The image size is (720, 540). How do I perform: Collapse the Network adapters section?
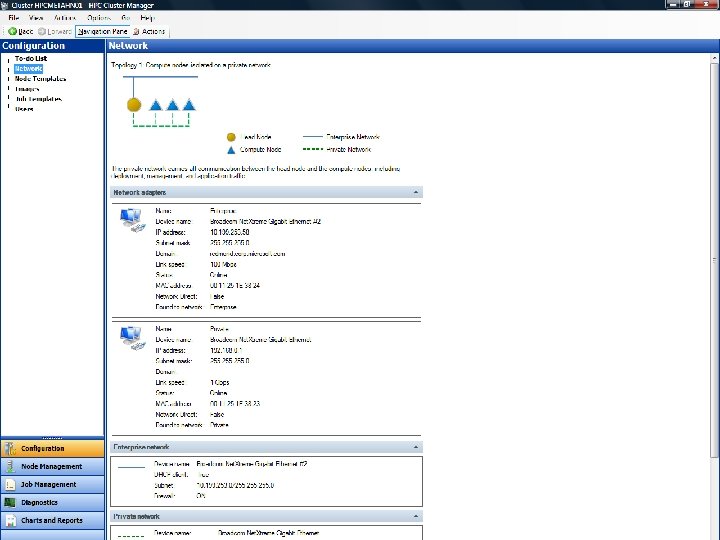[416, 192]
